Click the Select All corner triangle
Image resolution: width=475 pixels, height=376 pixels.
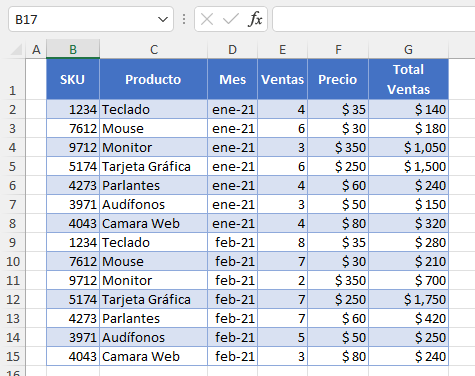click(16, 50)
